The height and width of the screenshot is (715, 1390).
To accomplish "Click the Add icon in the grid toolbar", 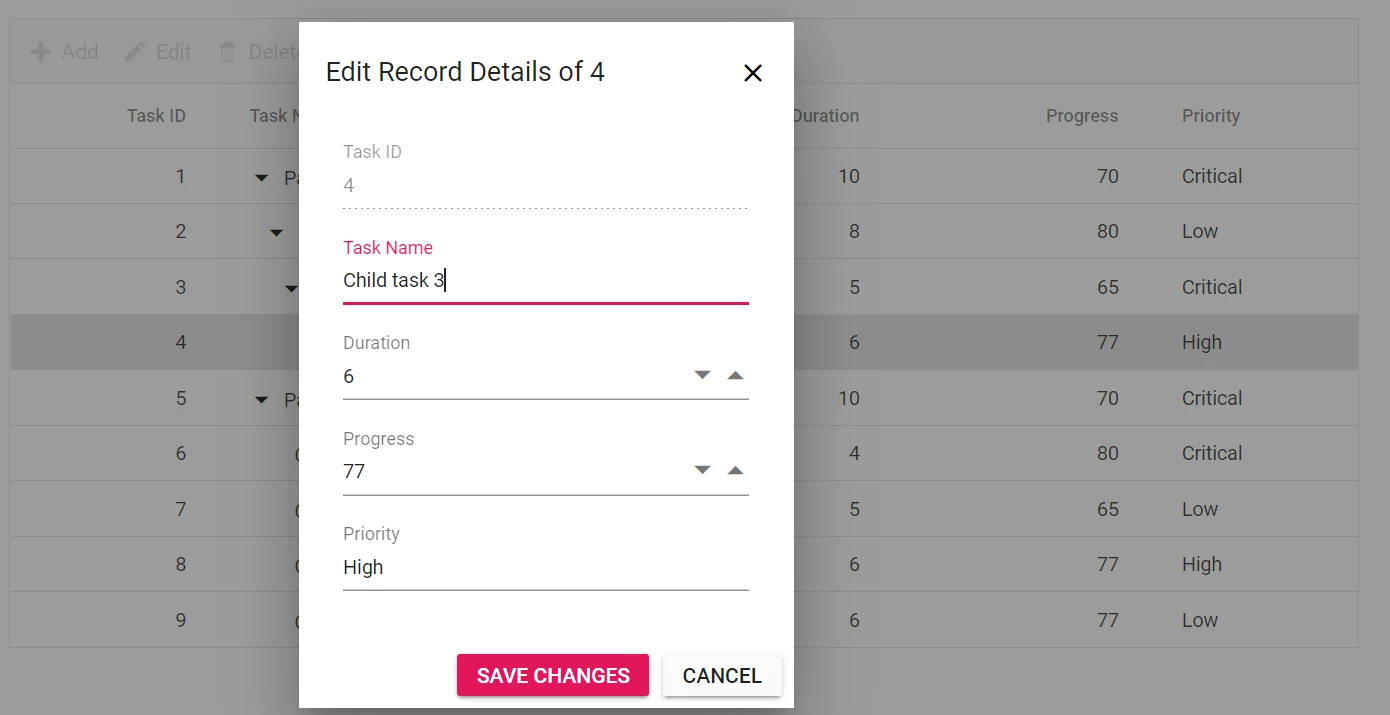I will point(40,51).
